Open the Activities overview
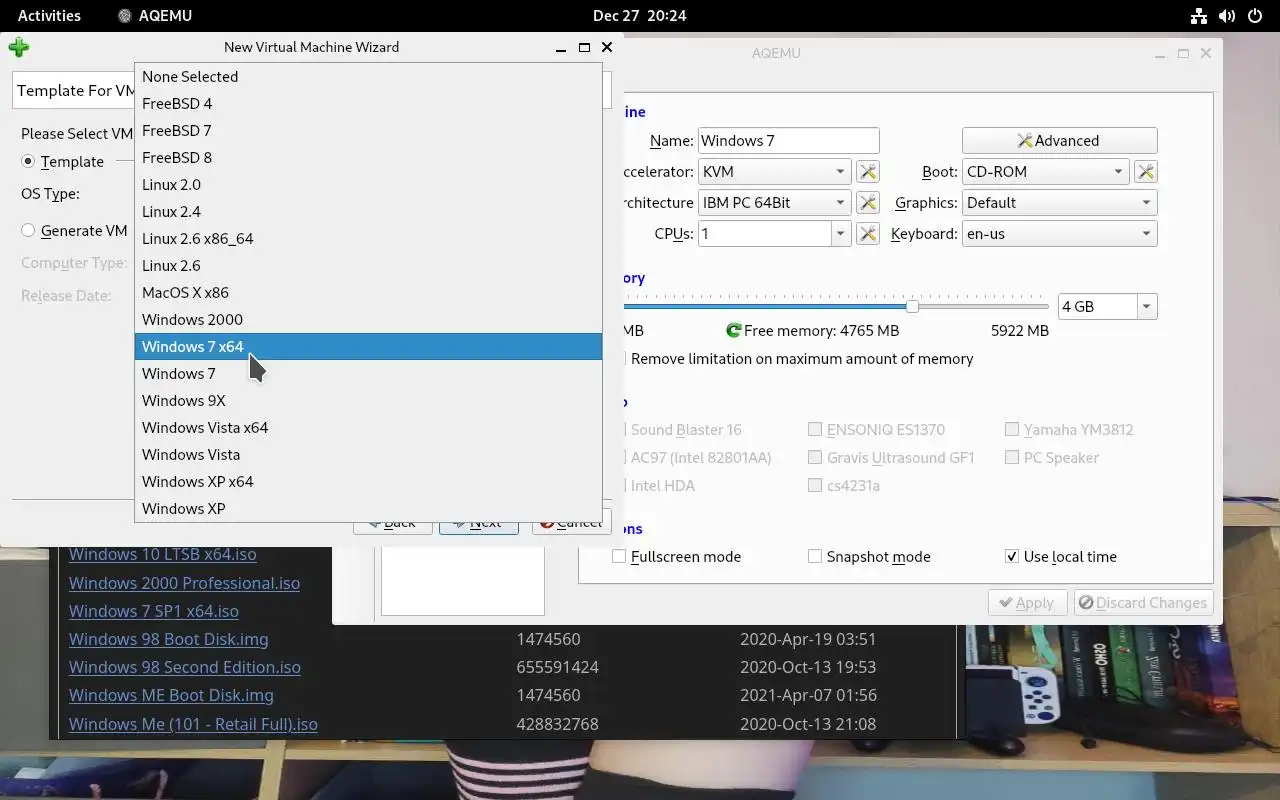The height and width of the screenshot is (800, 1280). point(49,15)
